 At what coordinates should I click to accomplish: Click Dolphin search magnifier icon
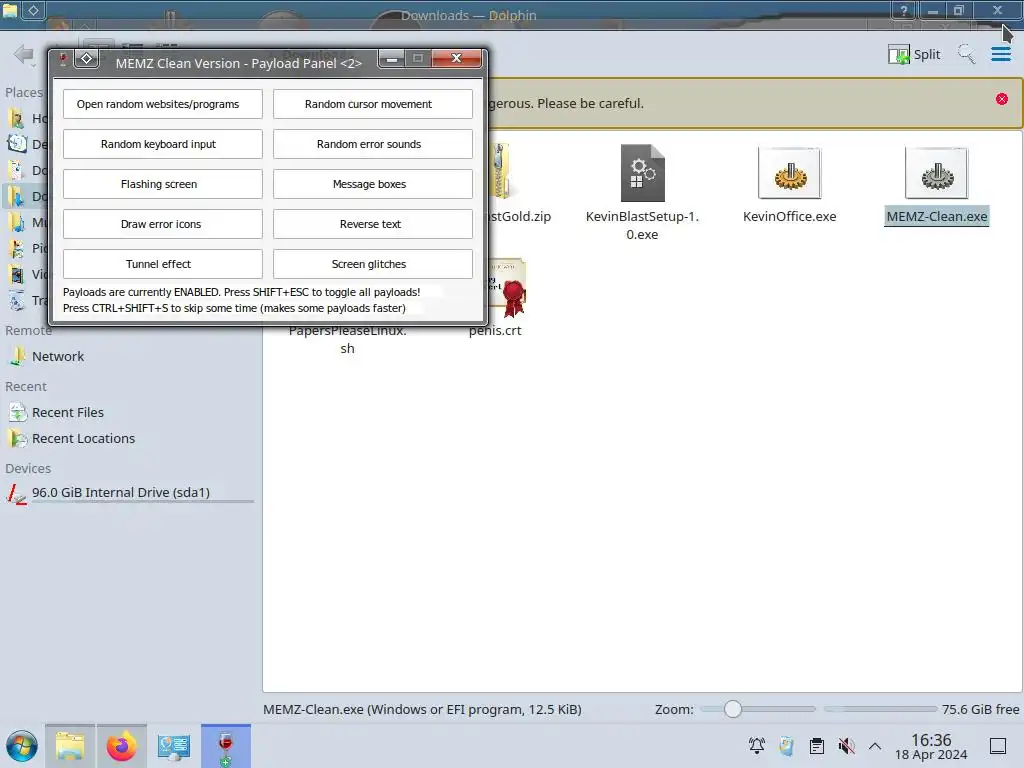click(967, 54)
